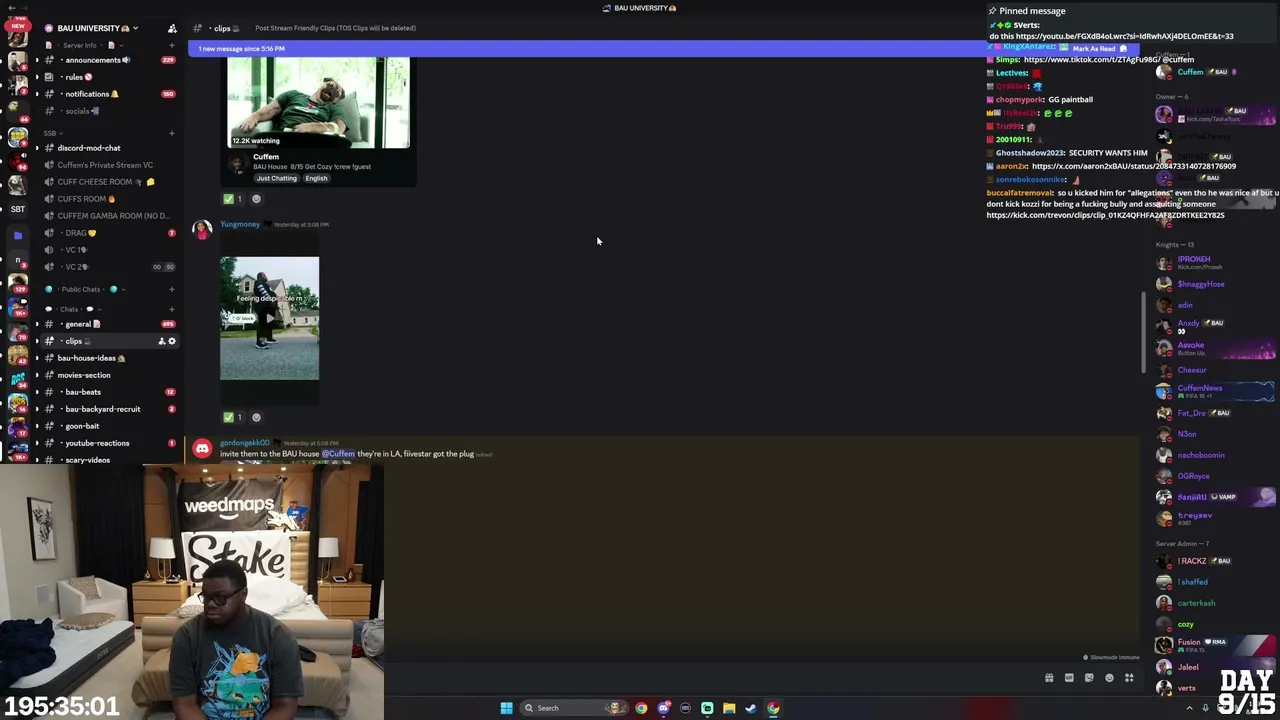
Task: Open Windows Start menu
Action: point(507,708)
